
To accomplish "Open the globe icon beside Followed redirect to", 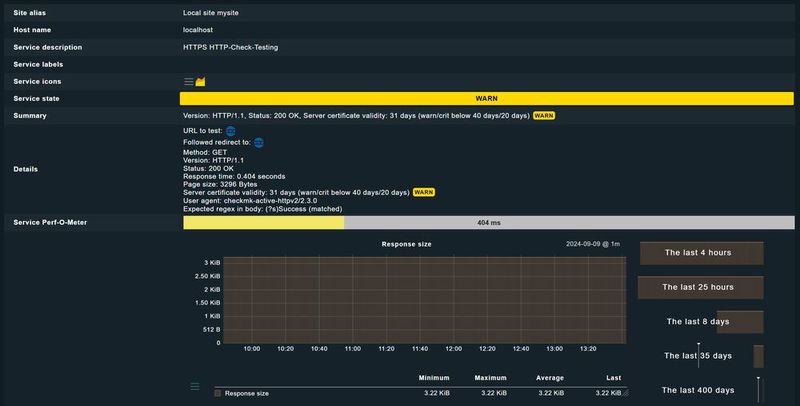I will point(259,142).
